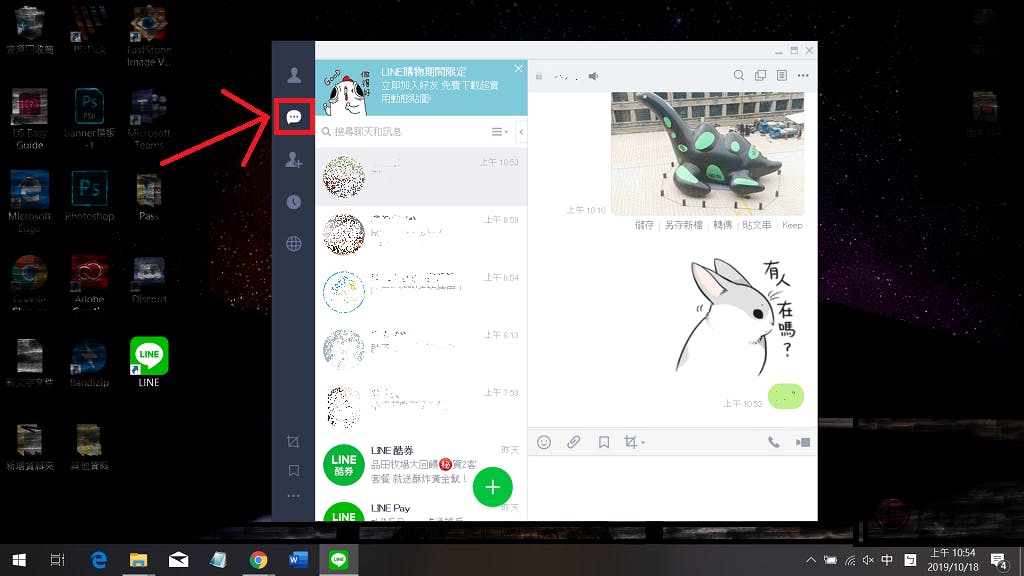This screenshot has width=1024, height=576.
Task: Click 轉傳 to forward the photo
Action: 722,225
